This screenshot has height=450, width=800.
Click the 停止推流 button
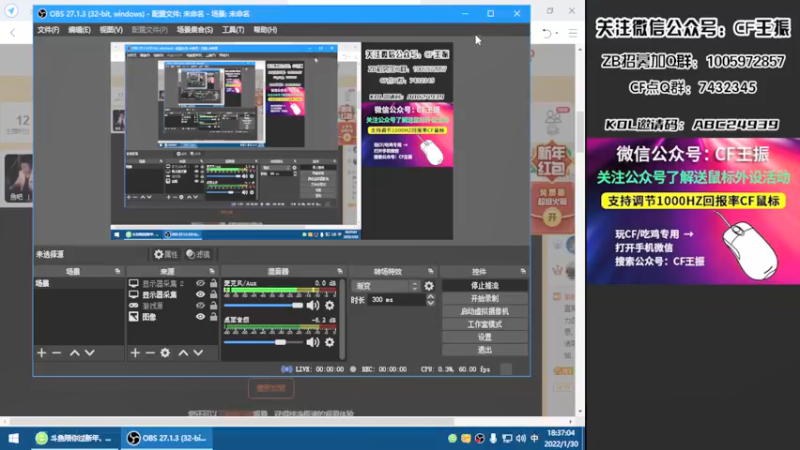(485, 286)
